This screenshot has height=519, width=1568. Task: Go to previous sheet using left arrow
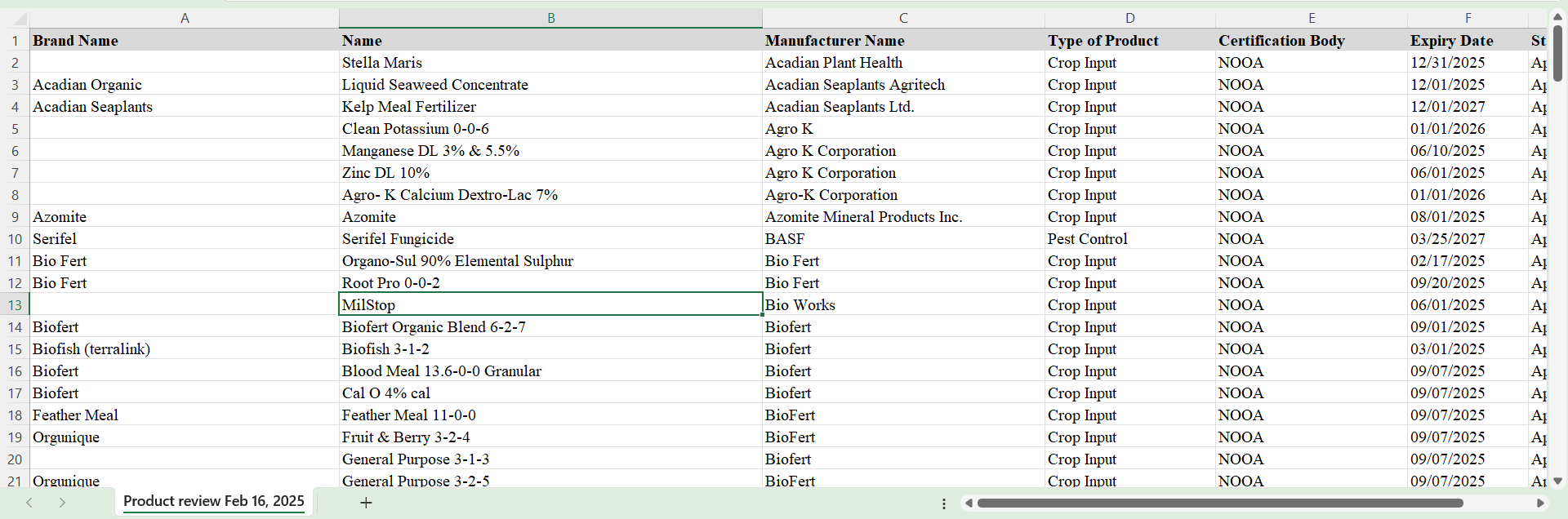tap(29, 503)
